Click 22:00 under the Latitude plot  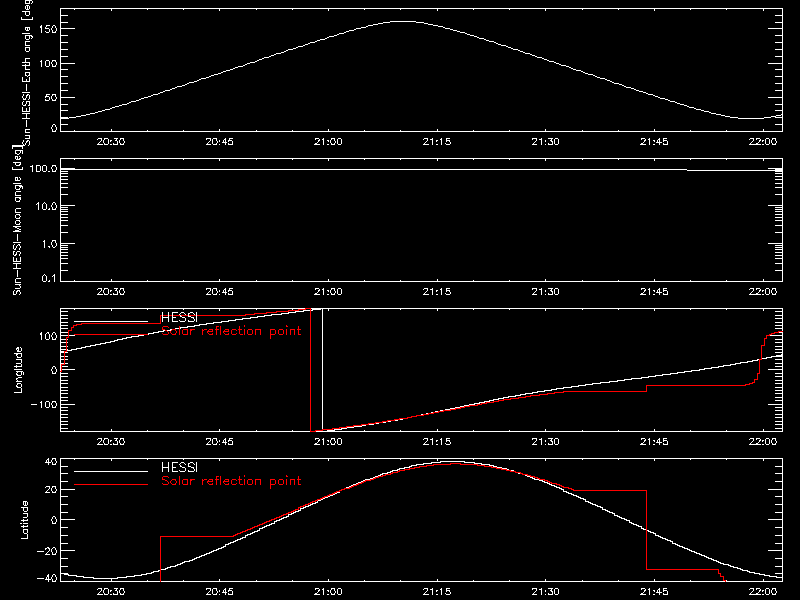tap(763, 591)
